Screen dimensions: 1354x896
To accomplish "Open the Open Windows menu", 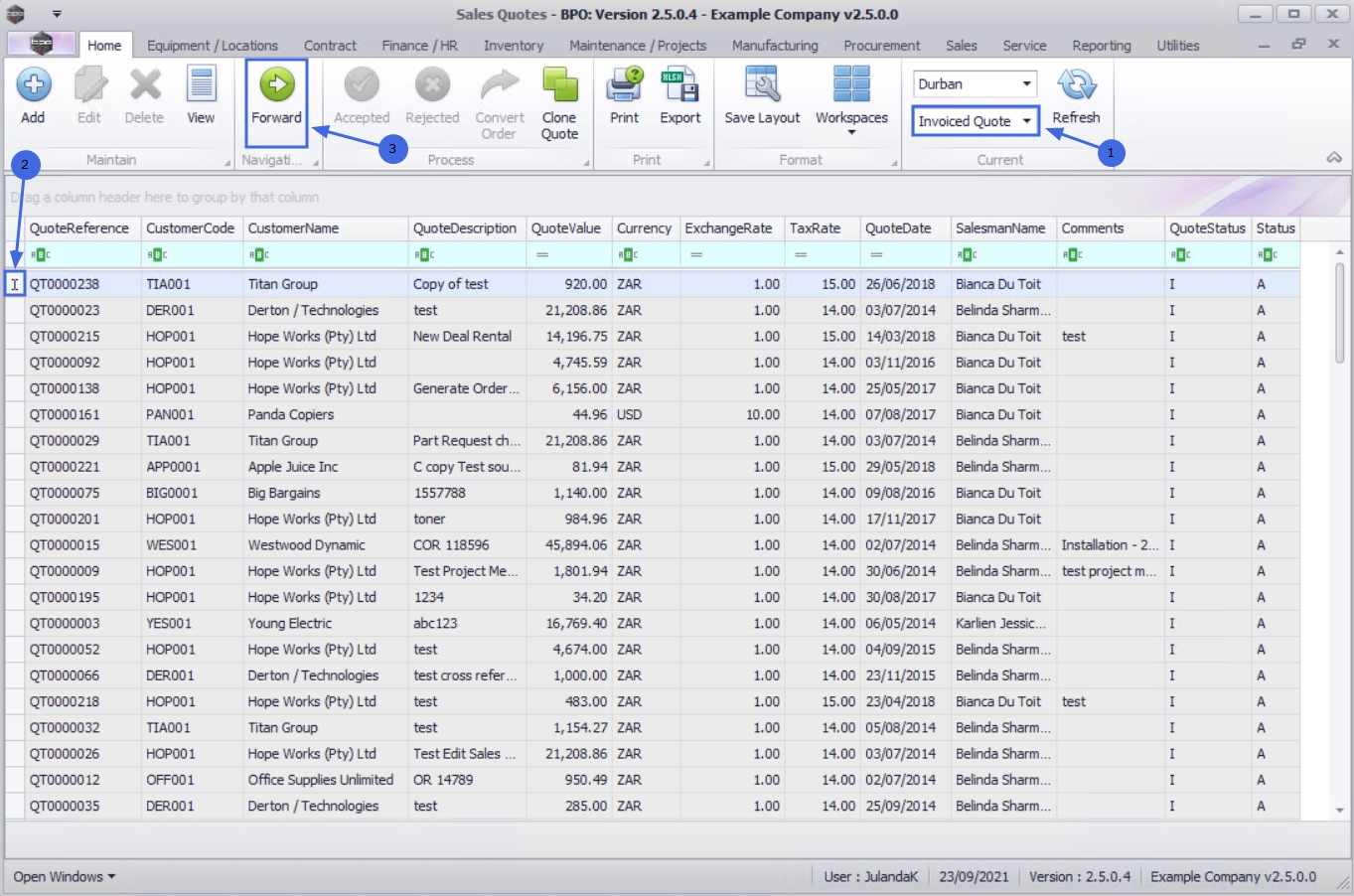I will pyautogui.click(x=64, y=876).
